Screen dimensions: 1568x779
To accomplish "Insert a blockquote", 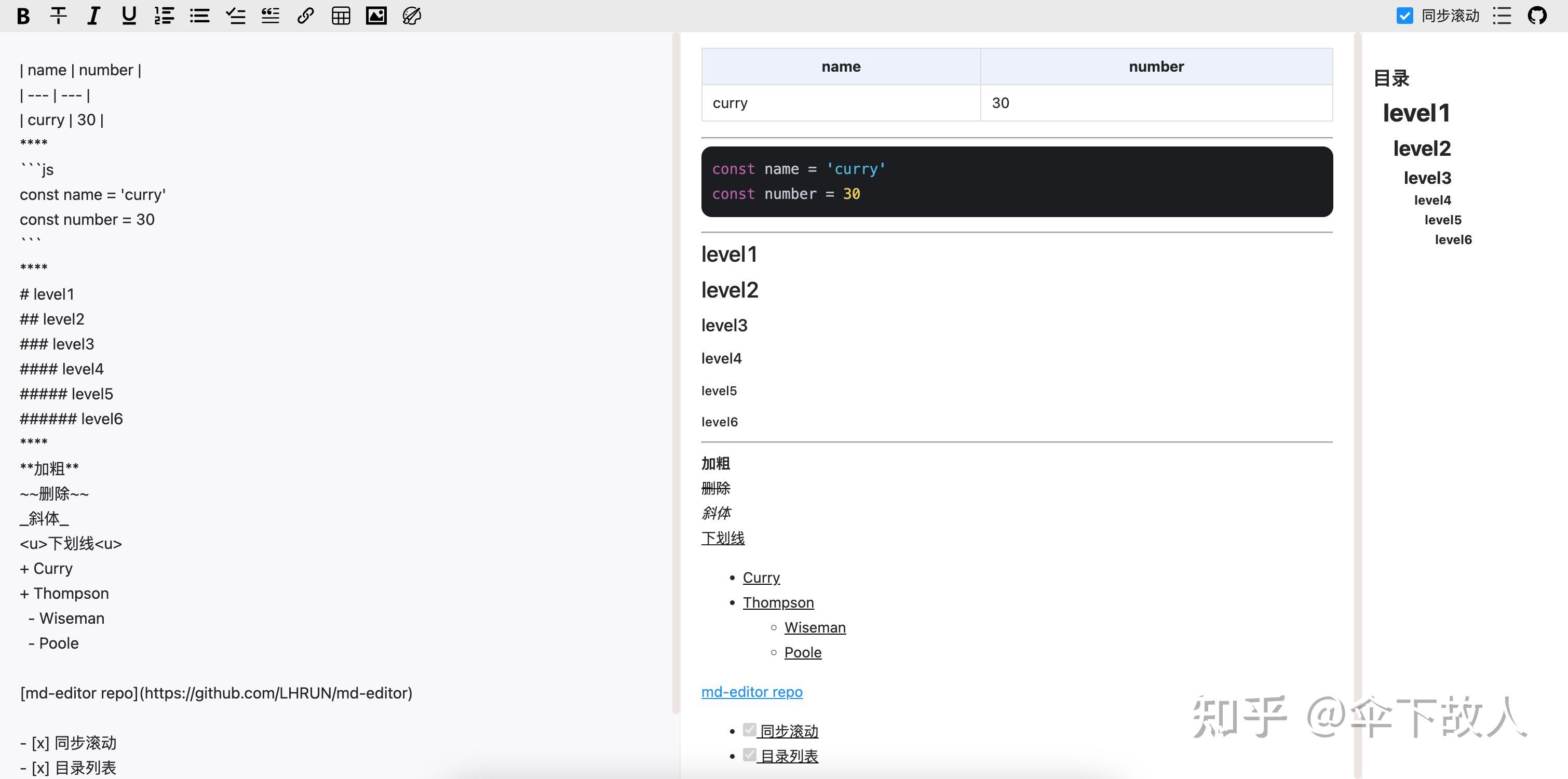I will pyautogui.click(x=271, y=16).
